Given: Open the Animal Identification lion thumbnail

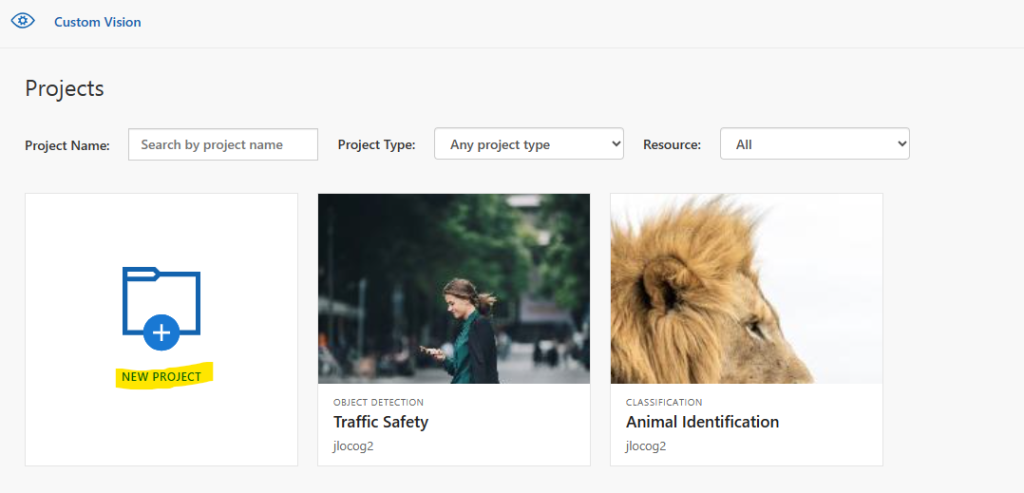Looking at the screenshot, I should pos(746,289).
